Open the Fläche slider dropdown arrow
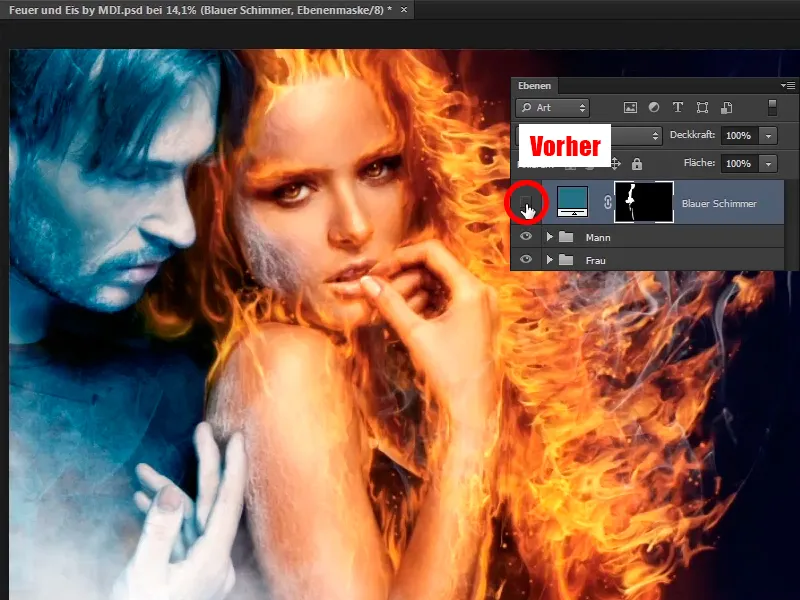 click(768, 164)
